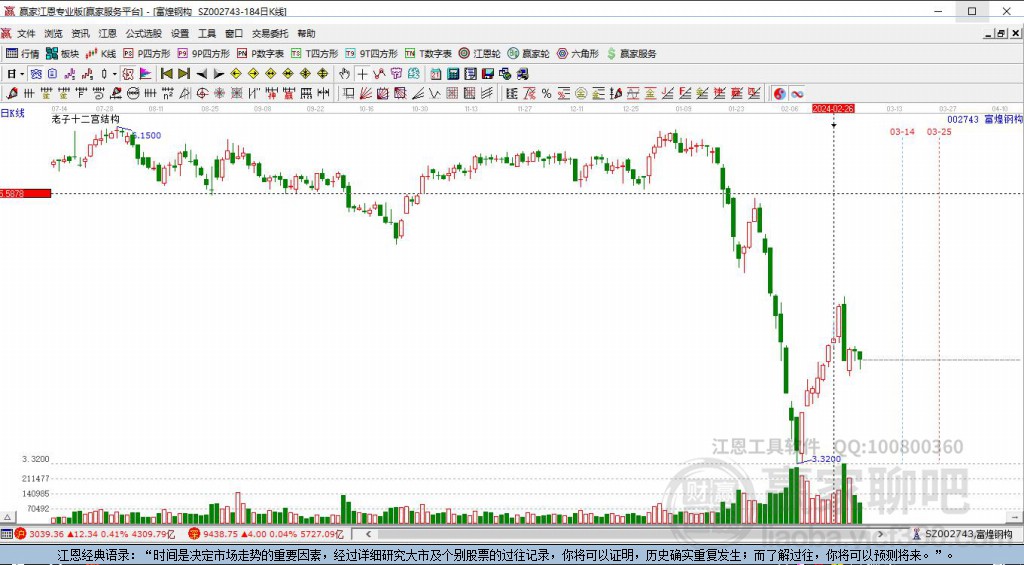Click the grid icon at status bar left
1024x565 pixels.
click(7, 534)
